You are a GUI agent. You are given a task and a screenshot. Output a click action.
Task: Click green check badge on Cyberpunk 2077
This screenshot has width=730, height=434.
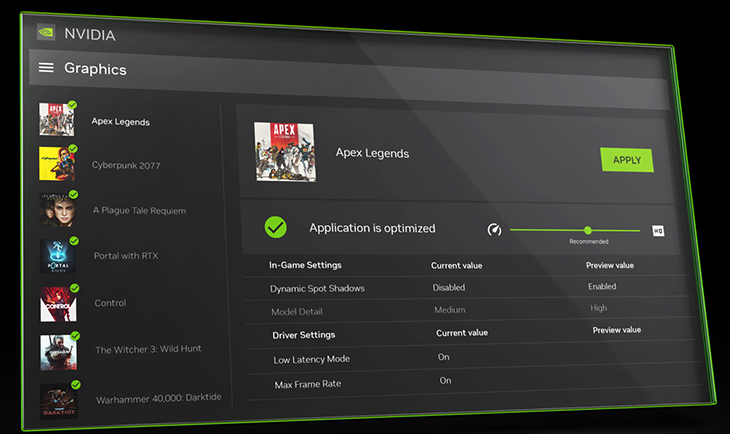click(73, 149)
